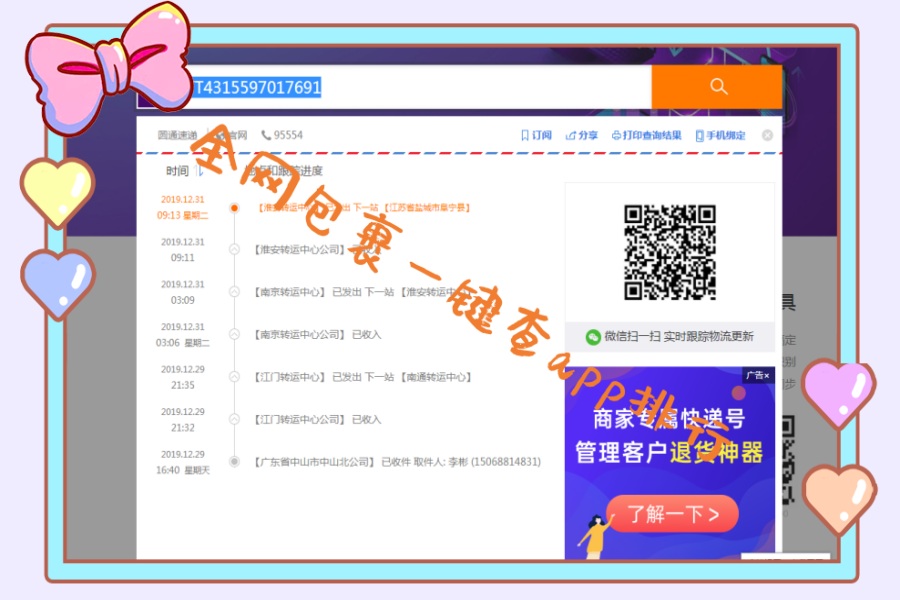Image resolution: width=900 pixels, height=600 pixels.
Task: Select the 时间 column header
Action: (x=176, y=171)
